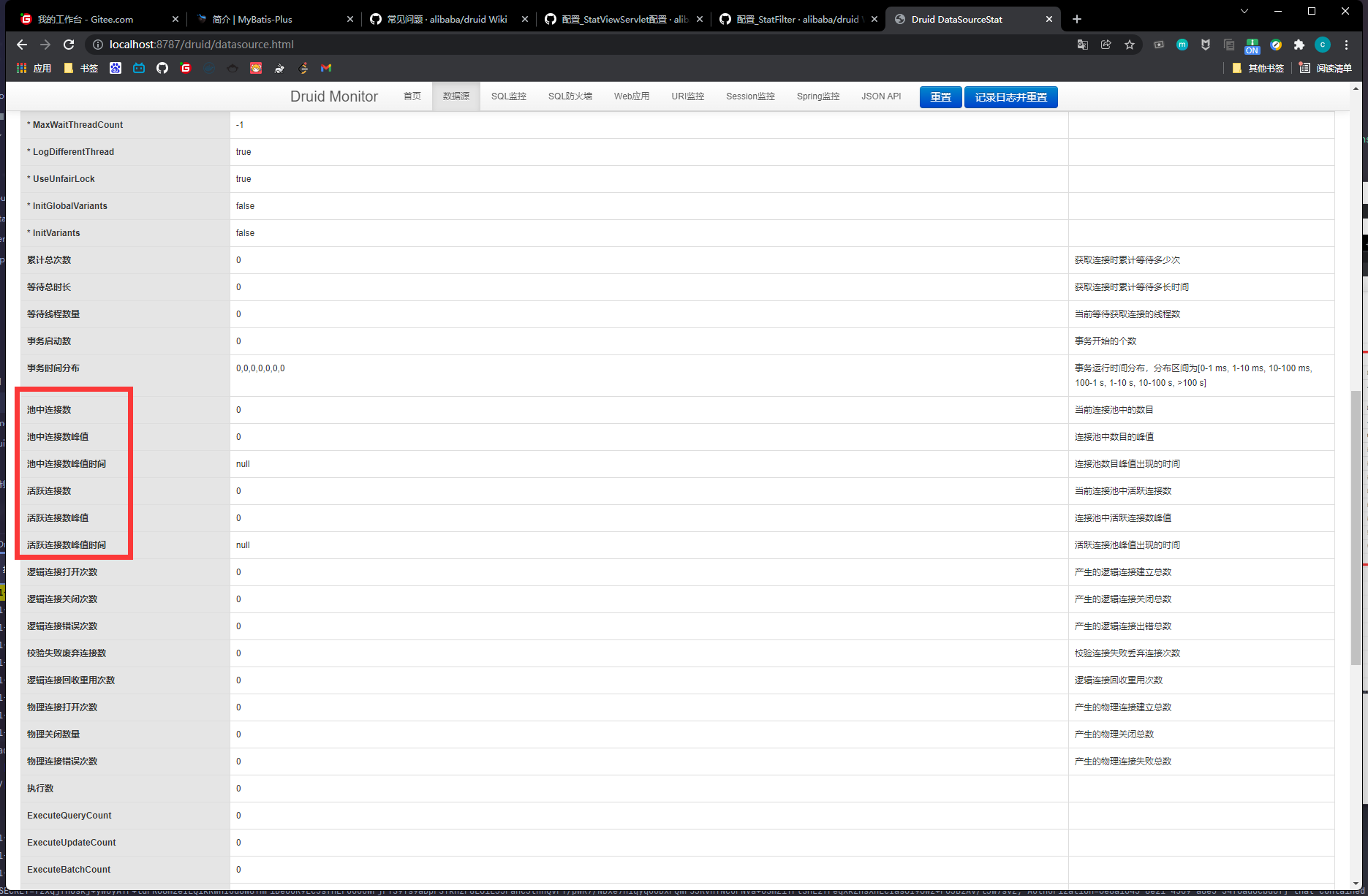Viewport: 1368px width, 896px height.
Task: Open the Bilibili bookmark icon
Action: click(139, 68)
